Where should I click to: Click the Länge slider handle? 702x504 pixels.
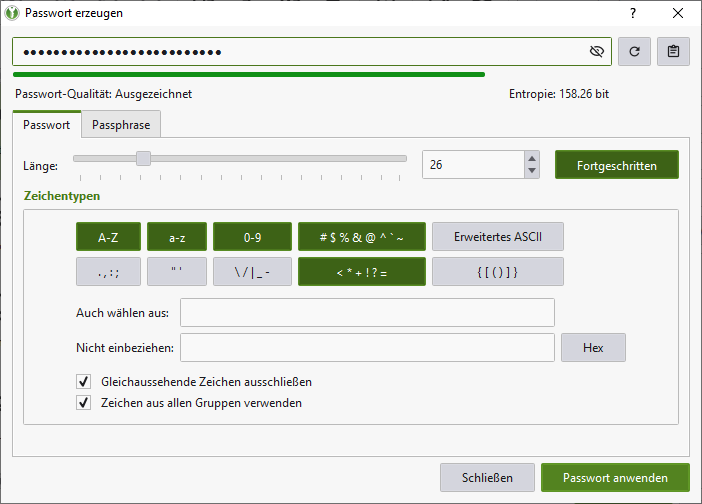pyautogui.click(x=143, y=158)
